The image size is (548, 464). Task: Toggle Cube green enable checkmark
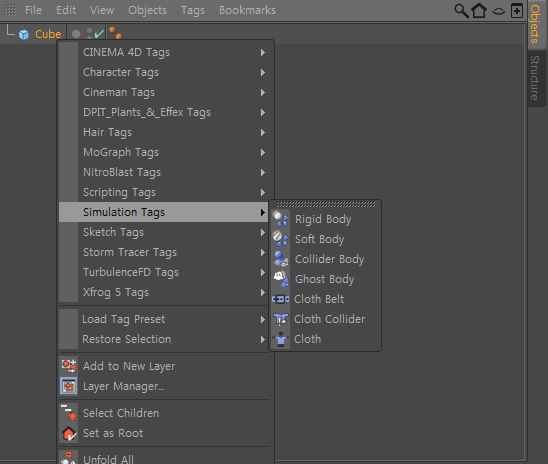[x=99, y=34]
